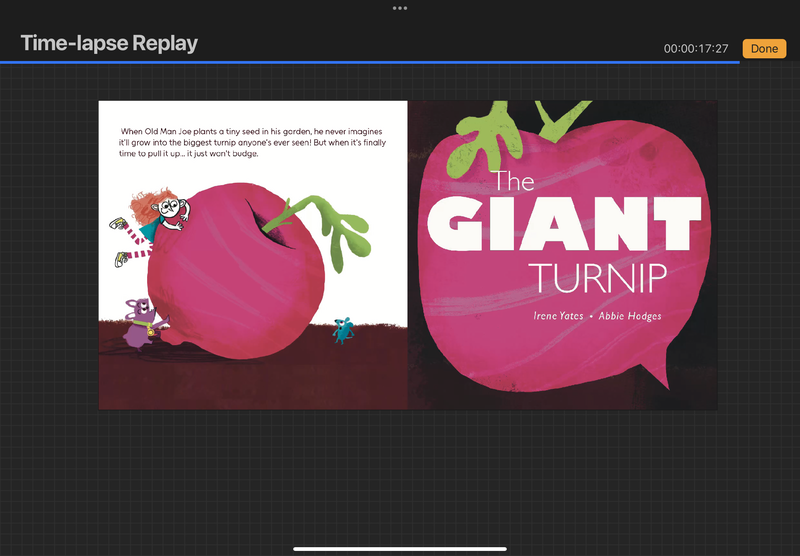The height and width of the screenshot is (556, 800).
Task: Click the blue replay progress bar
Action: pos(370,62)
